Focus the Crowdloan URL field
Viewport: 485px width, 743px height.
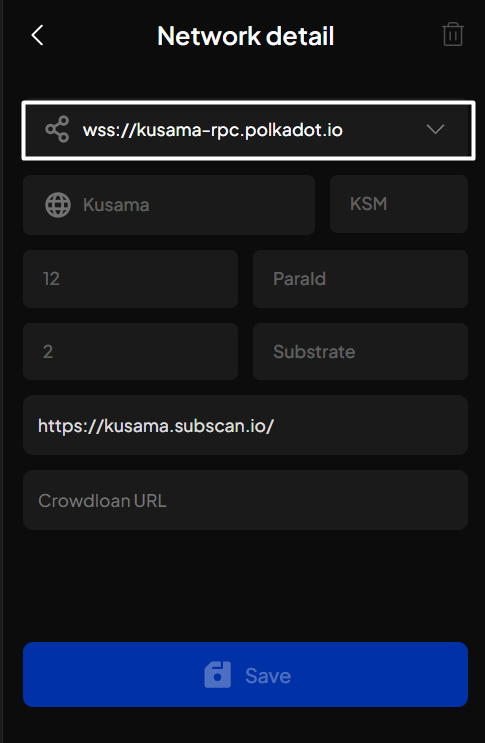coord(245,500)
